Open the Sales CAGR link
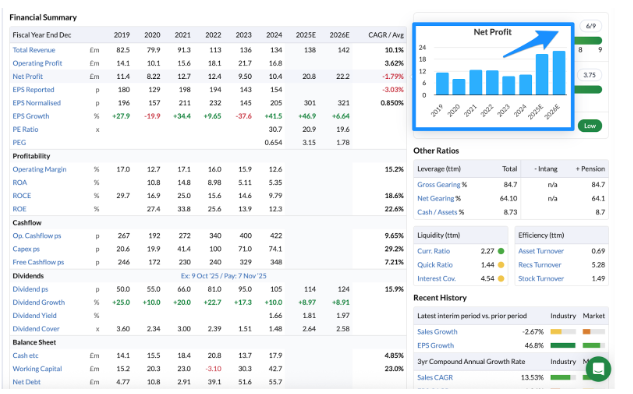633x394 pixels. [435, 378]
